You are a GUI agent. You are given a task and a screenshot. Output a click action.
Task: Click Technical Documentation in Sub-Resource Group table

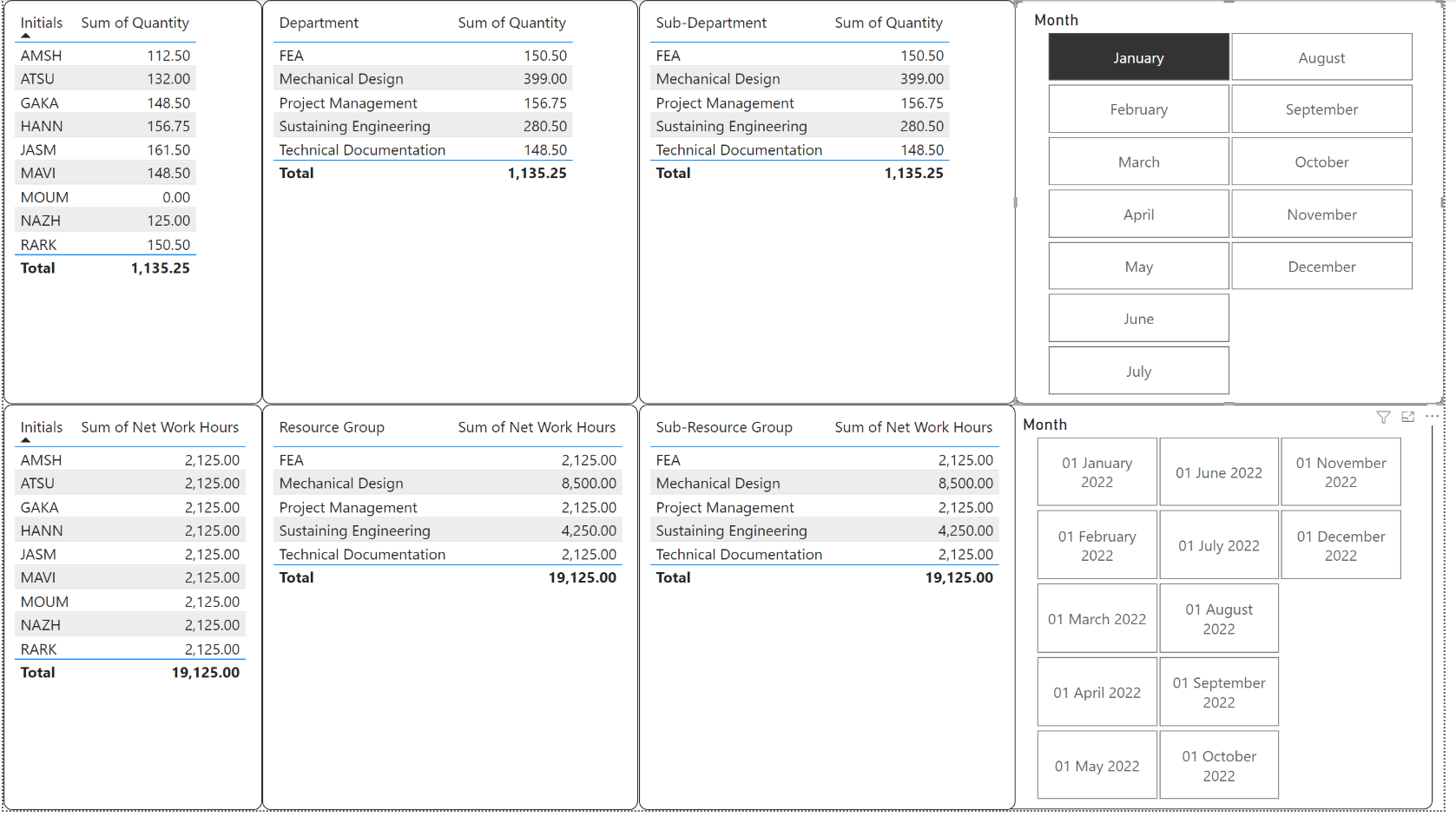739,554
